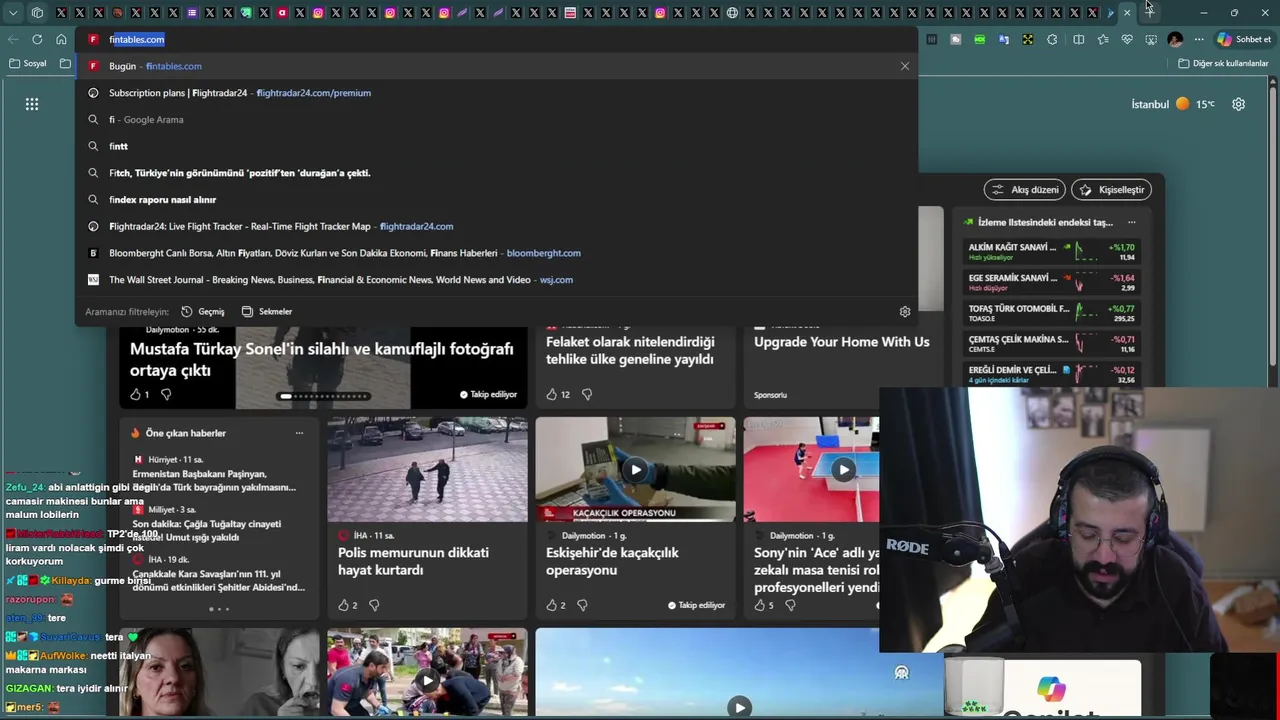Open The Wall Street Journal suggestion
1280x720 pixels.
coord(496,280)
